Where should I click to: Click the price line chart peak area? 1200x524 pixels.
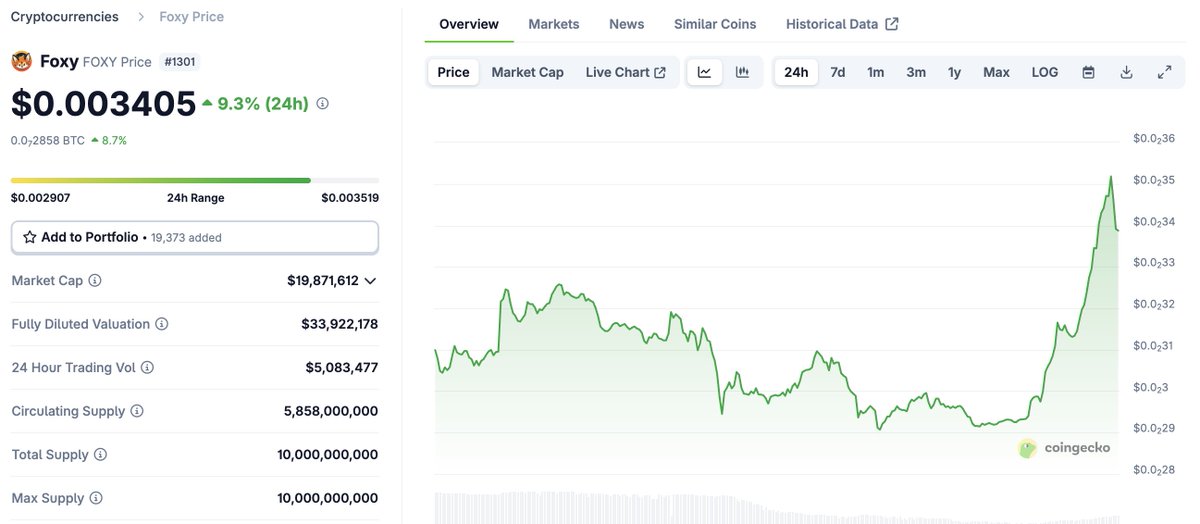click(1110, 180)
